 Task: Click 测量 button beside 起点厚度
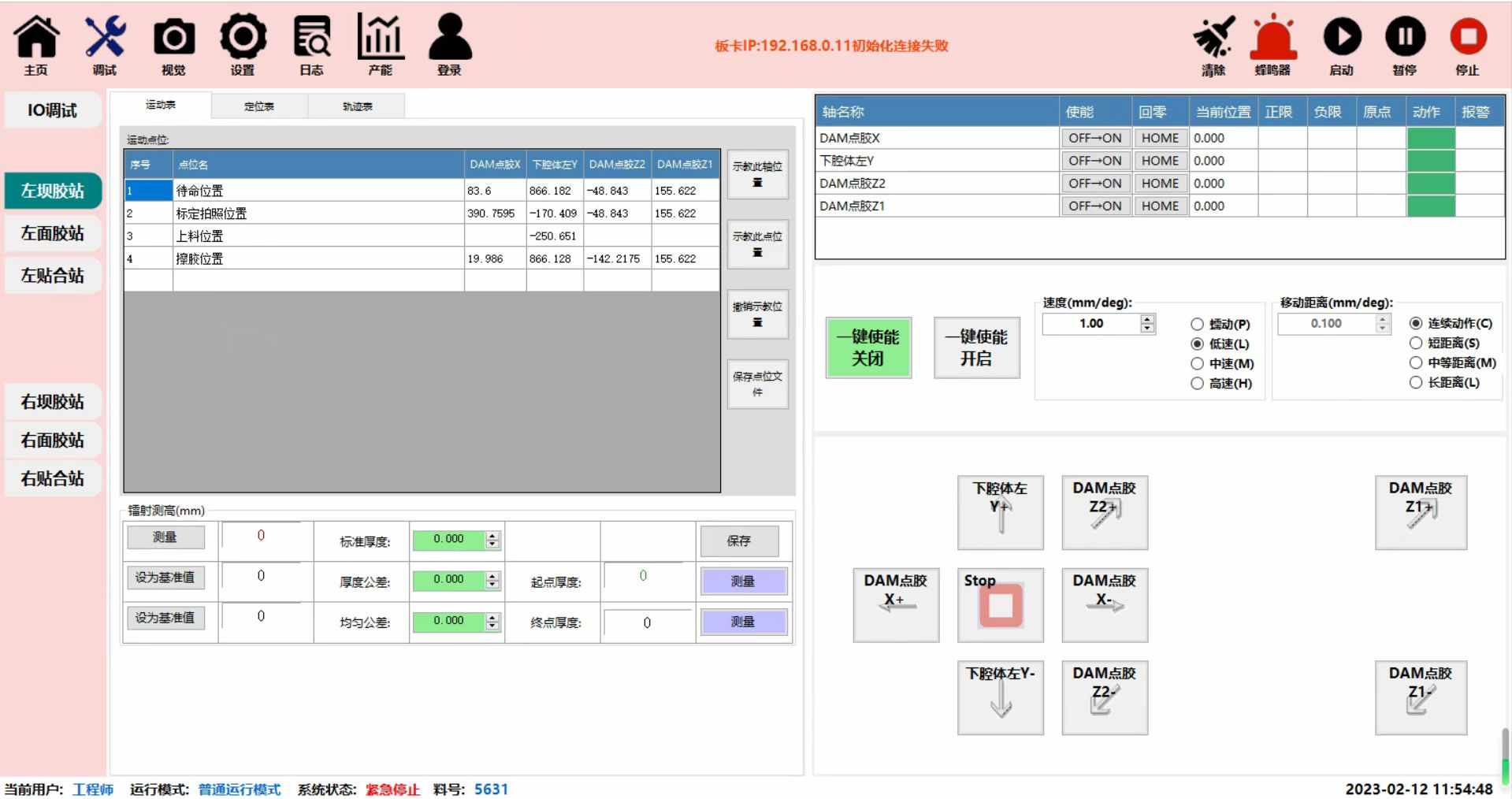pyautogui.click(x=743, y=582)
